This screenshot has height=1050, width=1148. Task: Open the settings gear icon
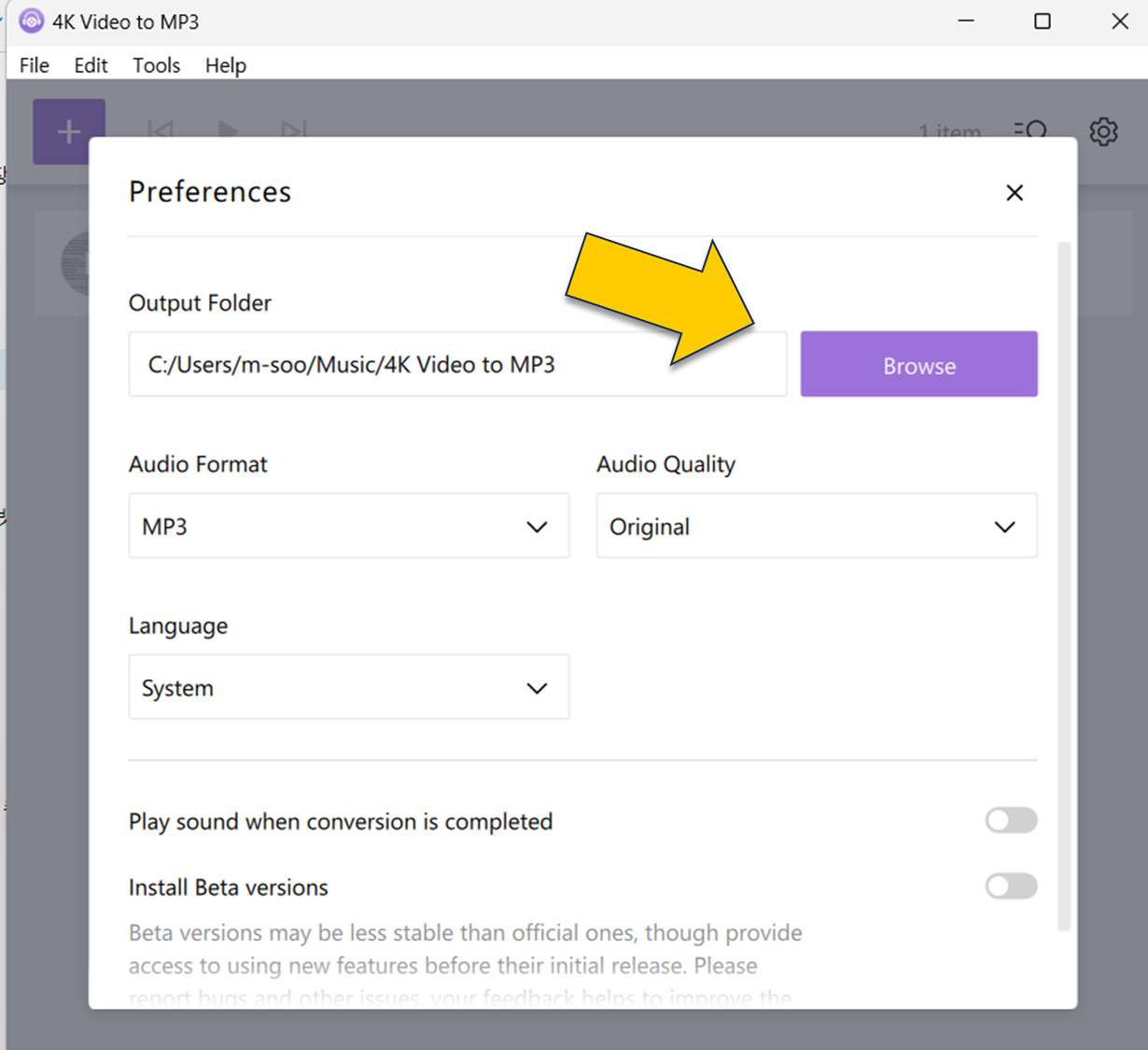(1103, 132)
